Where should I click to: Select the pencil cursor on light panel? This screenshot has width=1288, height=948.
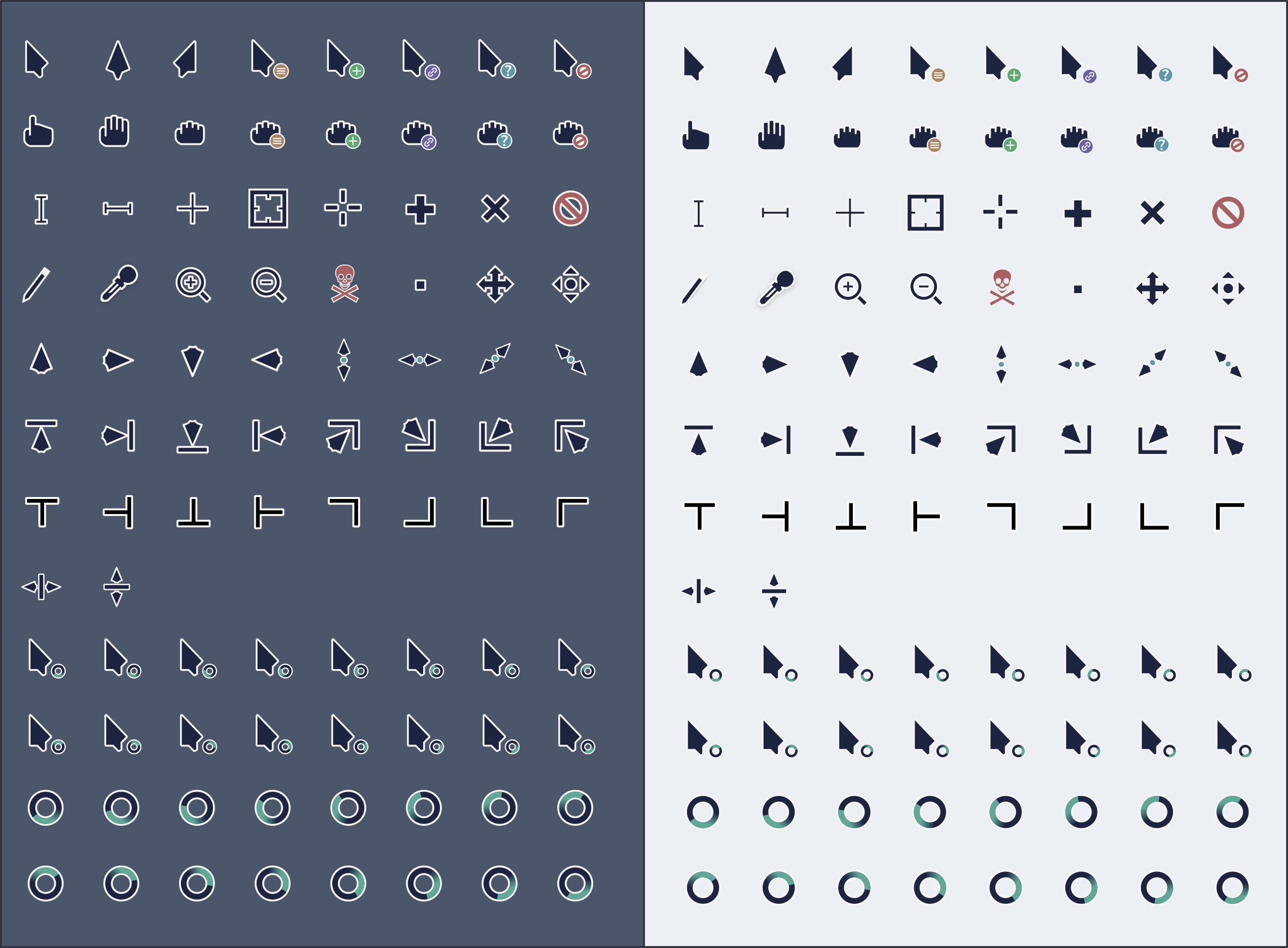[x=693, y=290]
